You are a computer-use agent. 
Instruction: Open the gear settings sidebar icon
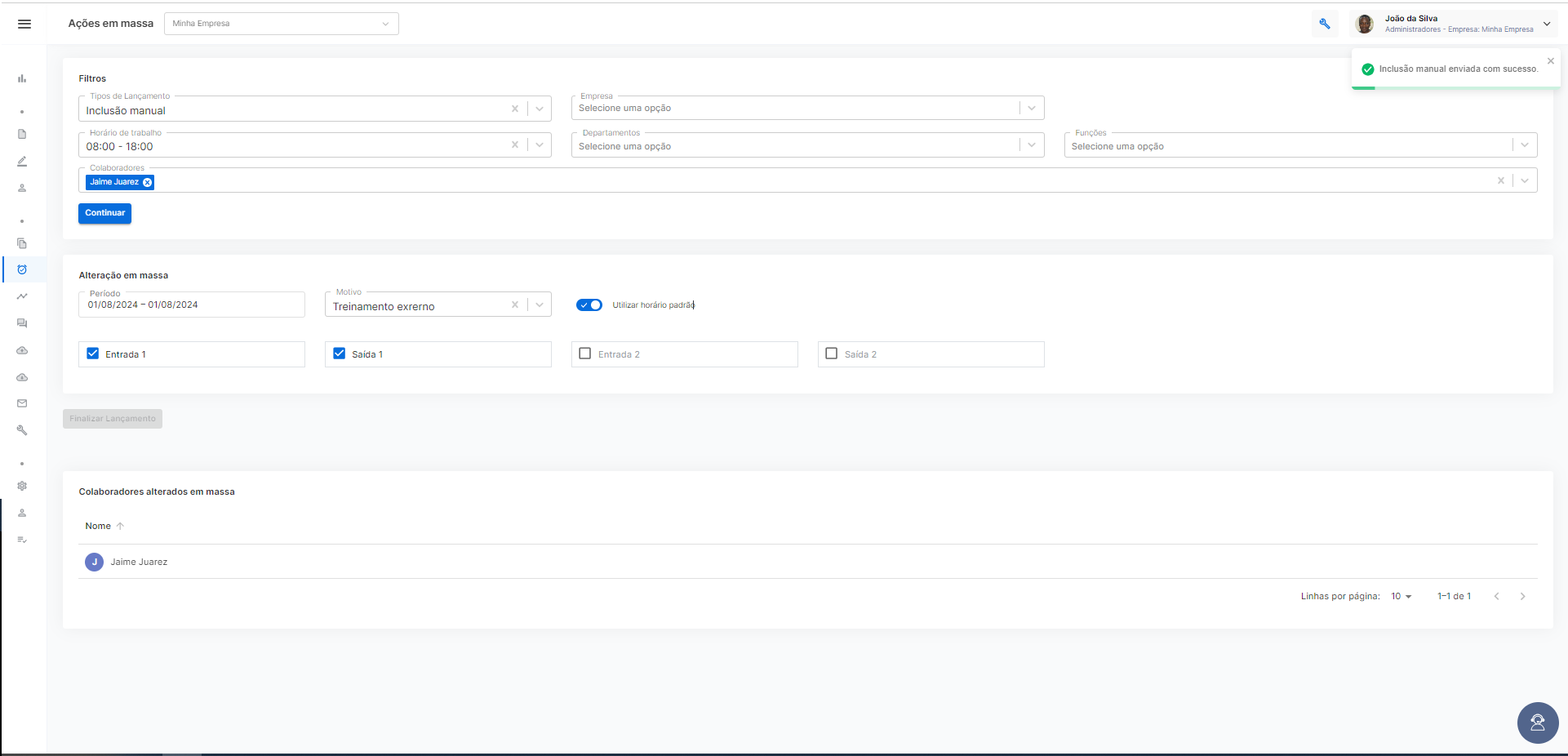(x=22, y=486)
